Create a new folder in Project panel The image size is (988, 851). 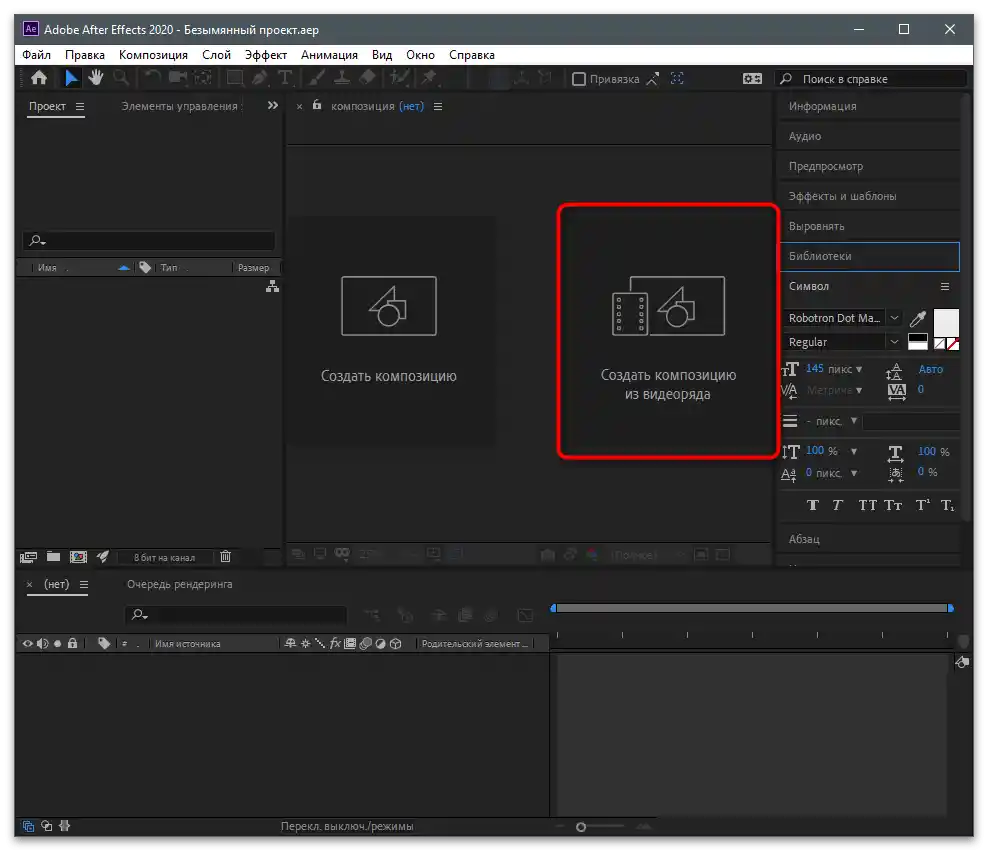point(54,556)
